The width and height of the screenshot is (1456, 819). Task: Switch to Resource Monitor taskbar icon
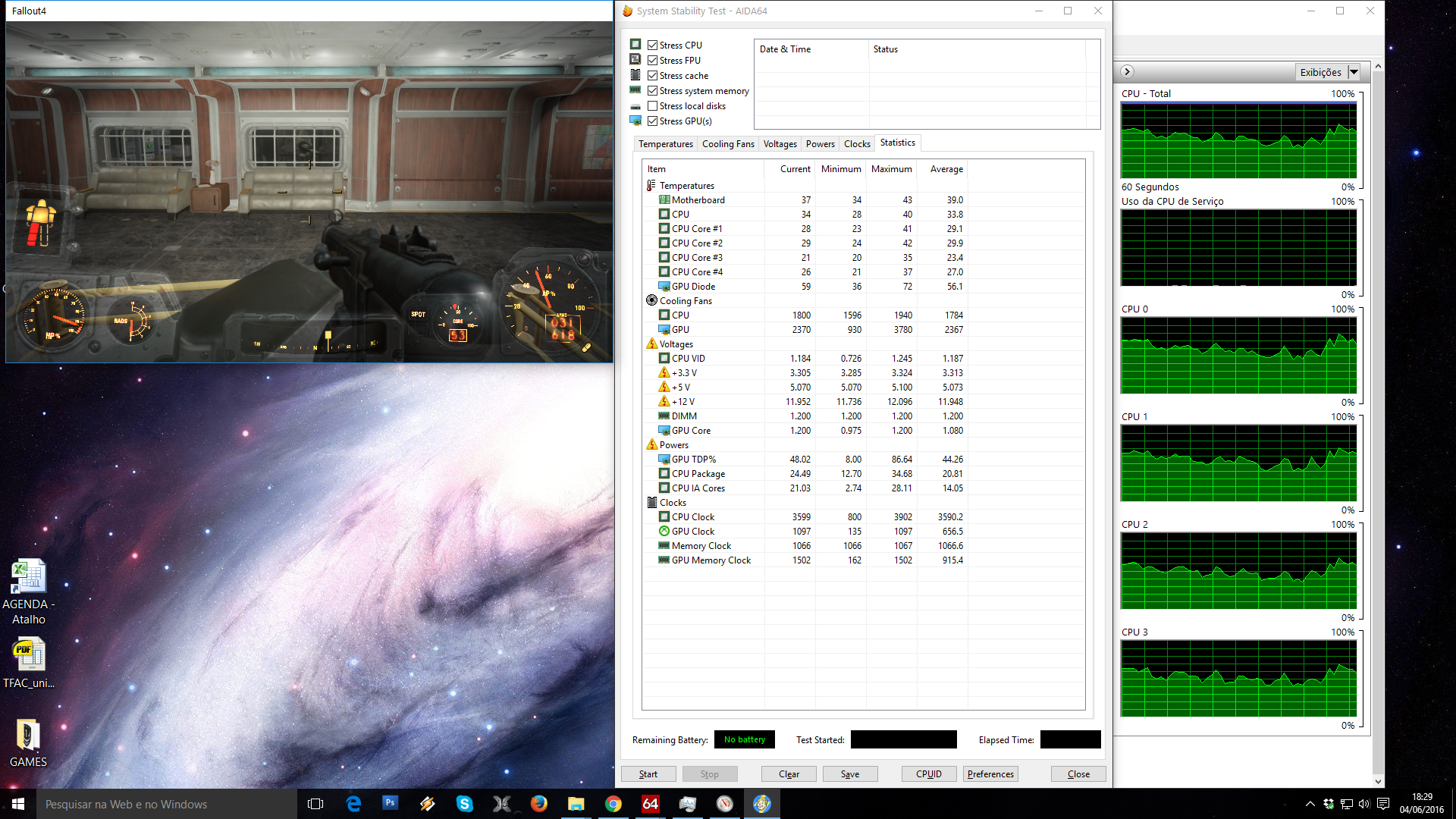688,804
